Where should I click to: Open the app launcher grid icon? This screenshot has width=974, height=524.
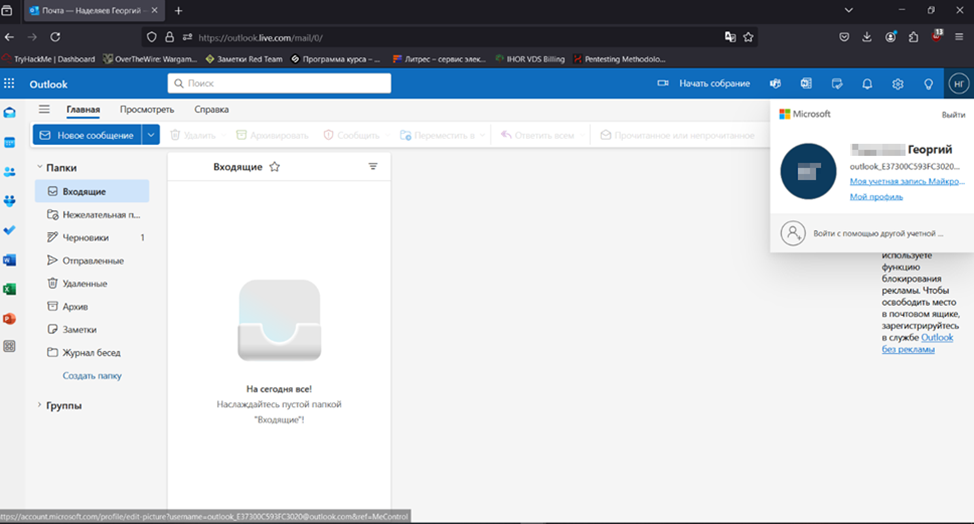click(x=9, y=83)
